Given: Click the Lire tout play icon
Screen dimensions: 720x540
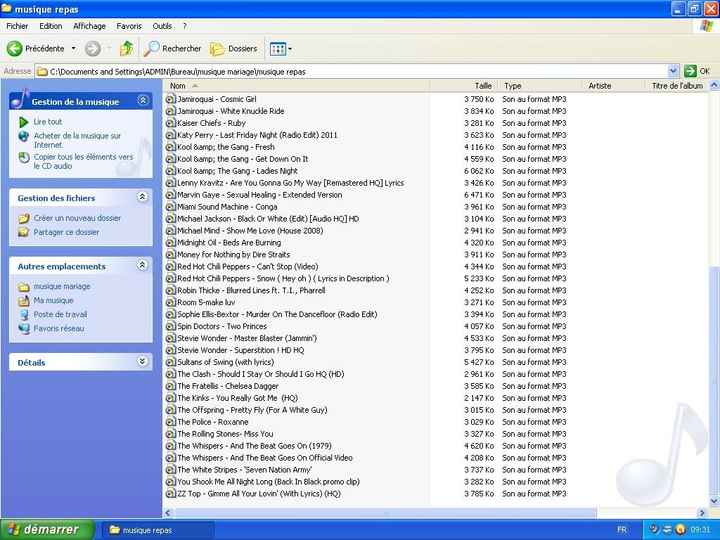Looking at the screenshot, I should pyautogui.click(x=23, y=122).
